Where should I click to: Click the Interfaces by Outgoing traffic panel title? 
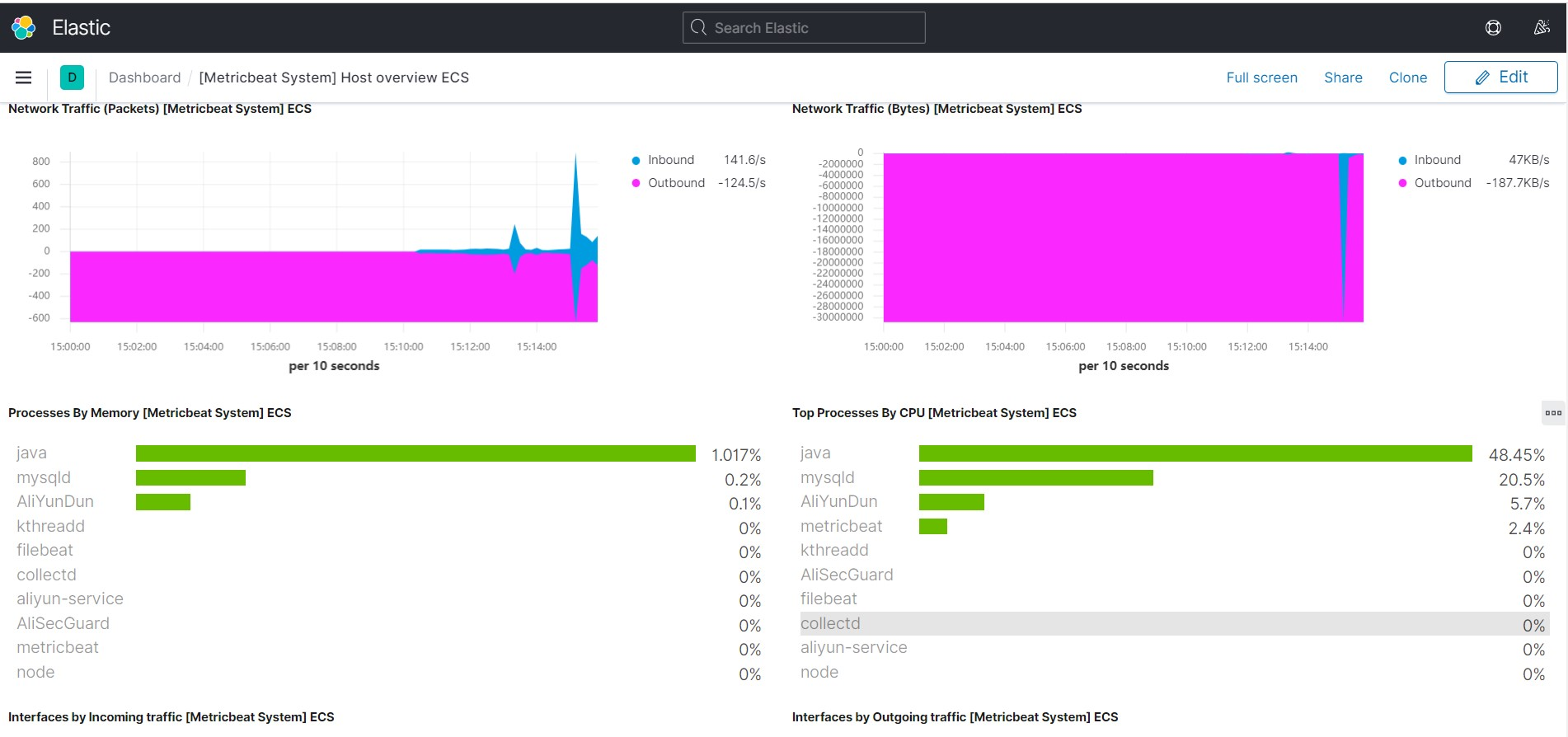[955, 717]
